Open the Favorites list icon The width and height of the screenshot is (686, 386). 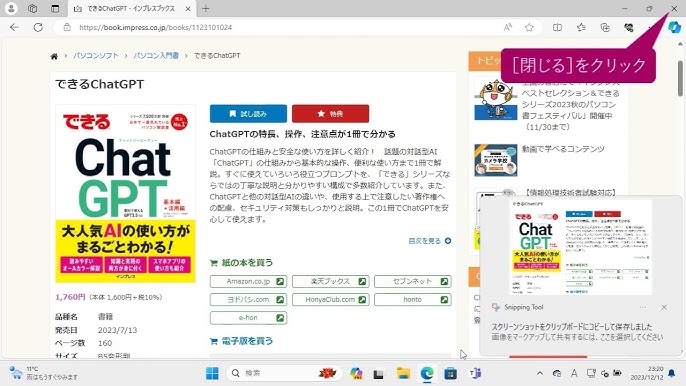click(581, 27)
